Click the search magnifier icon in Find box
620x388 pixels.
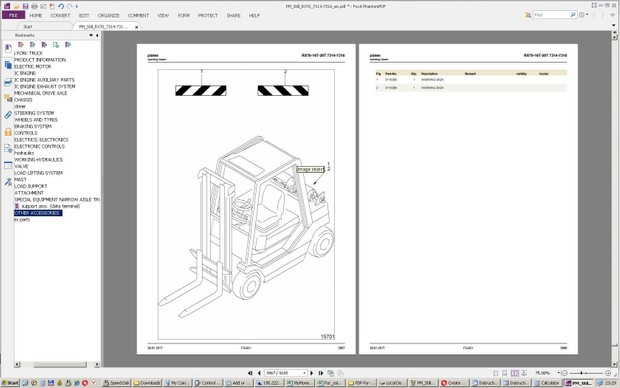[x=573, y=15]
